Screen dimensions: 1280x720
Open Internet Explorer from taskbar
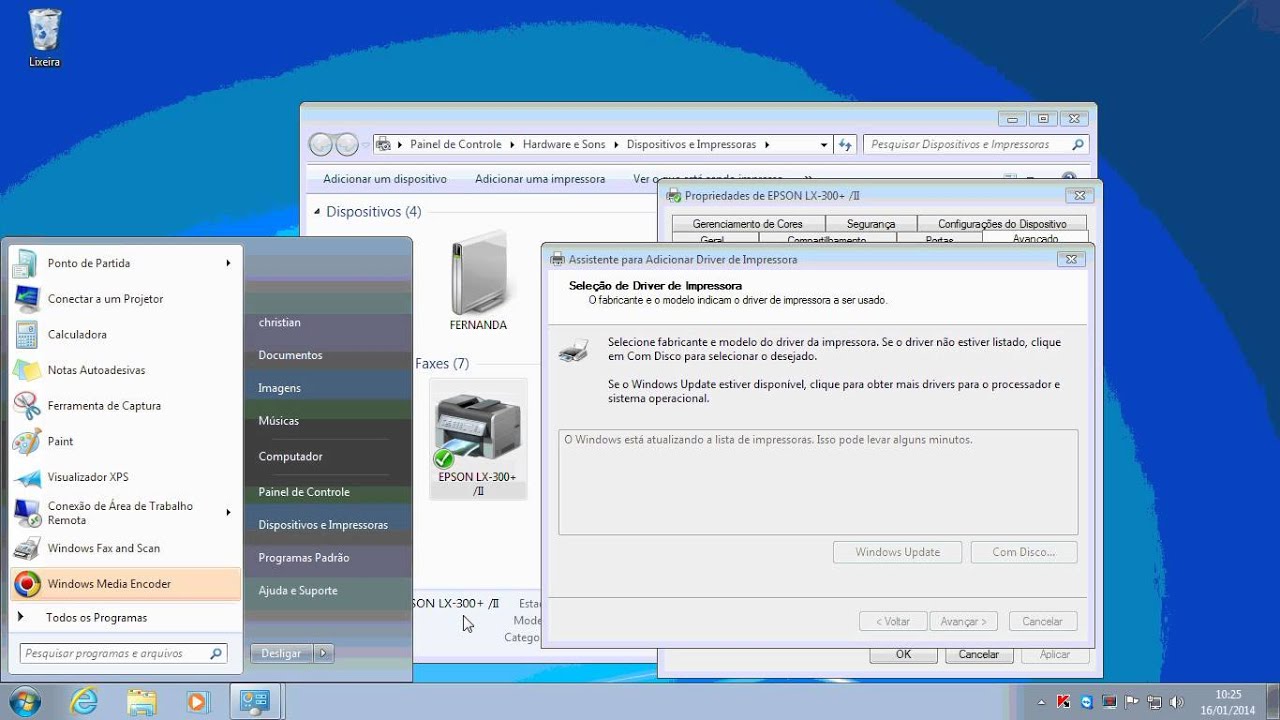coord(85,701)
